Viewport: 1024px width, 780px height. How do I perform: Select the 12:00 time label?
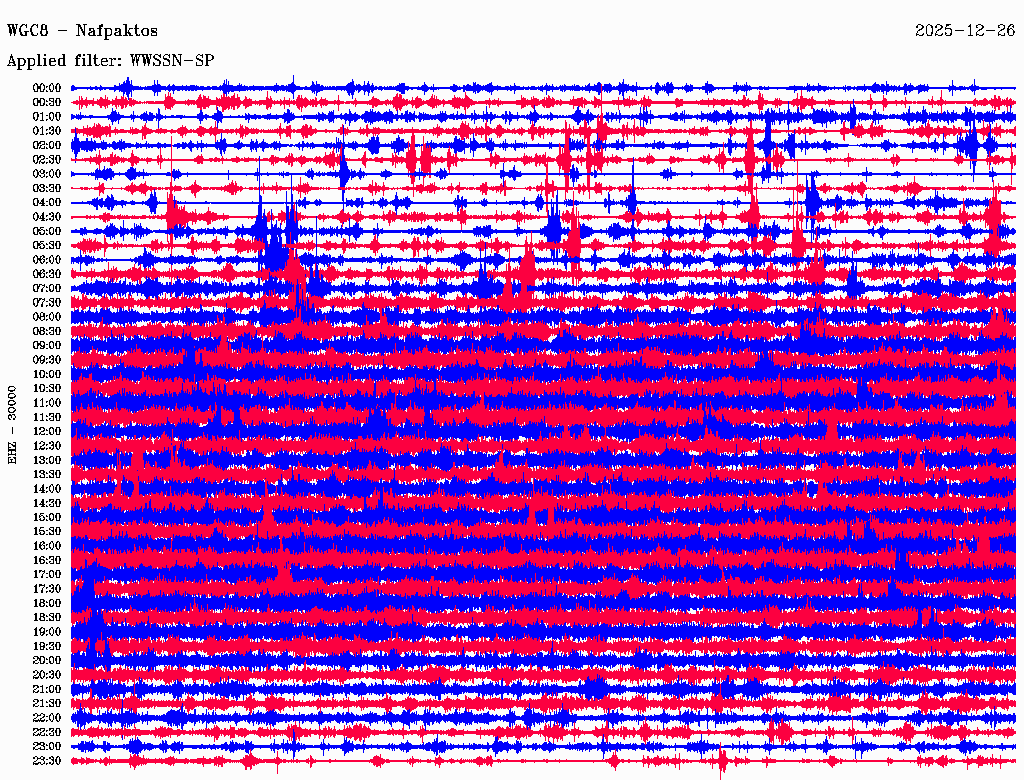coord(47,432)
